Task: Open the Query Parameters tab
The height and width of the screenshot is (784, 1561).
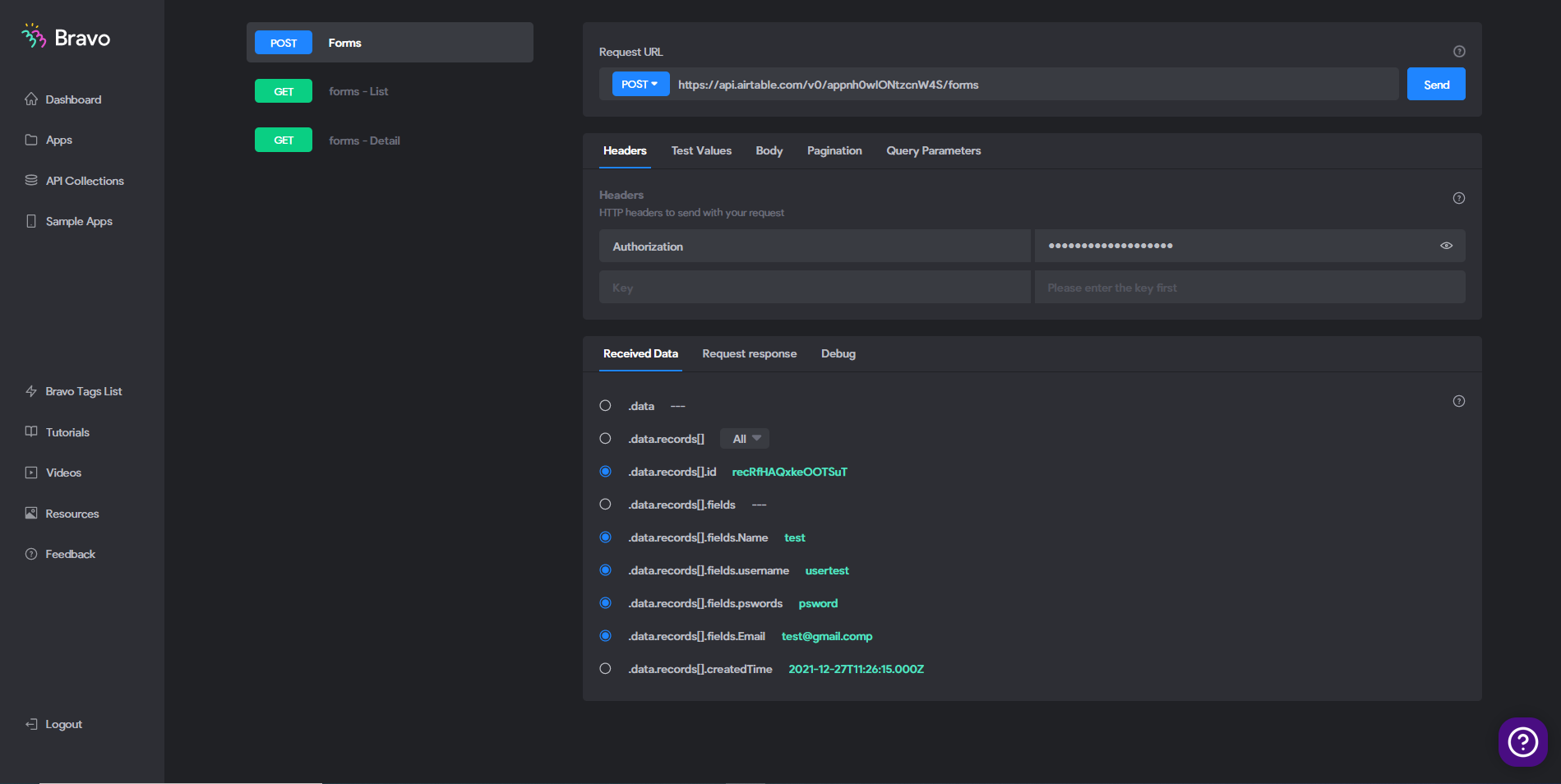Action: tap(934, 150)
